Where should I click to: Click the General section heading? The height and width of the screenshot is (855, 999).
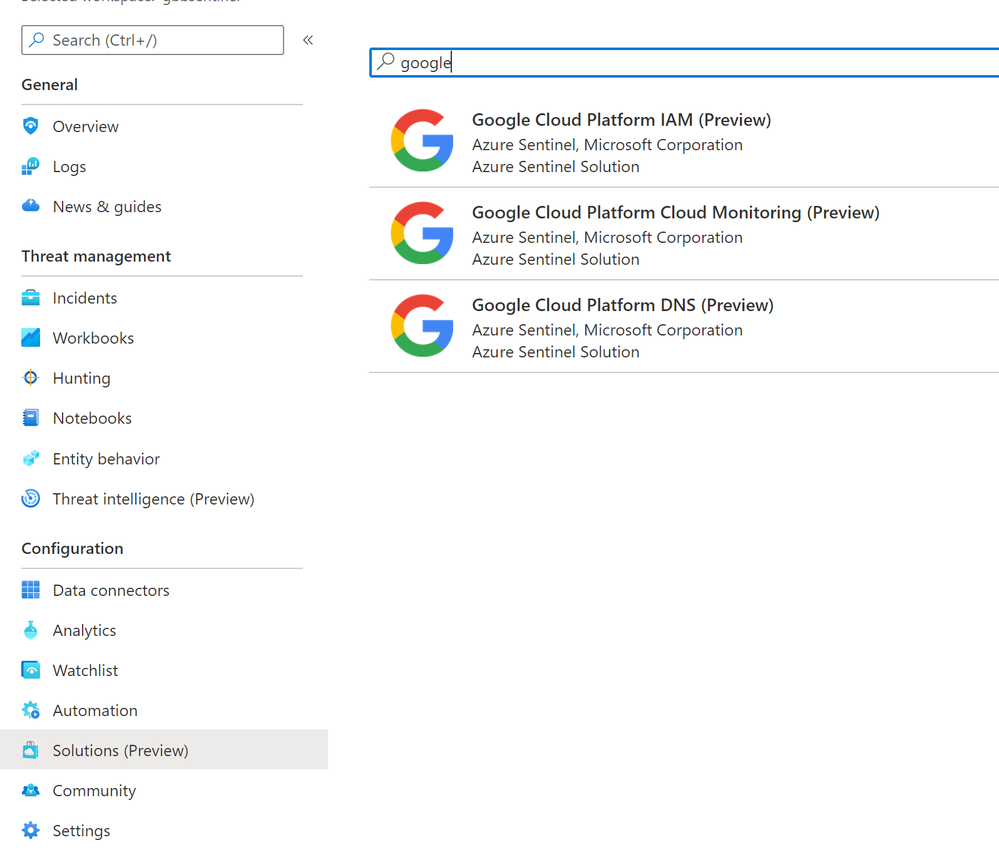pyautogui.click(x=50, y=85)
